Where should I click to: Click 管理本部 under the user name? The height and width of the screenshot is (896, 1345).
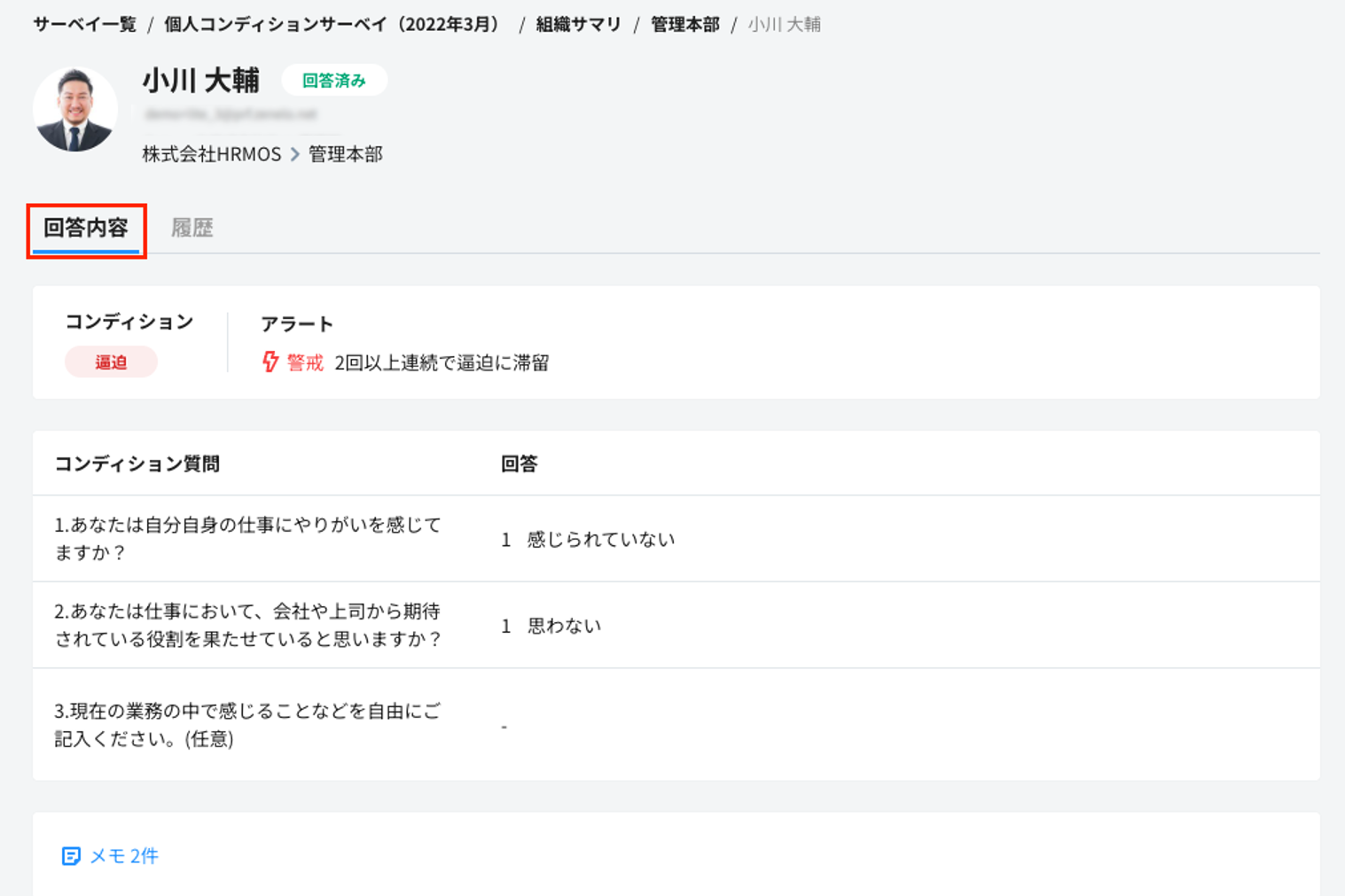click(x=346, y=154)
